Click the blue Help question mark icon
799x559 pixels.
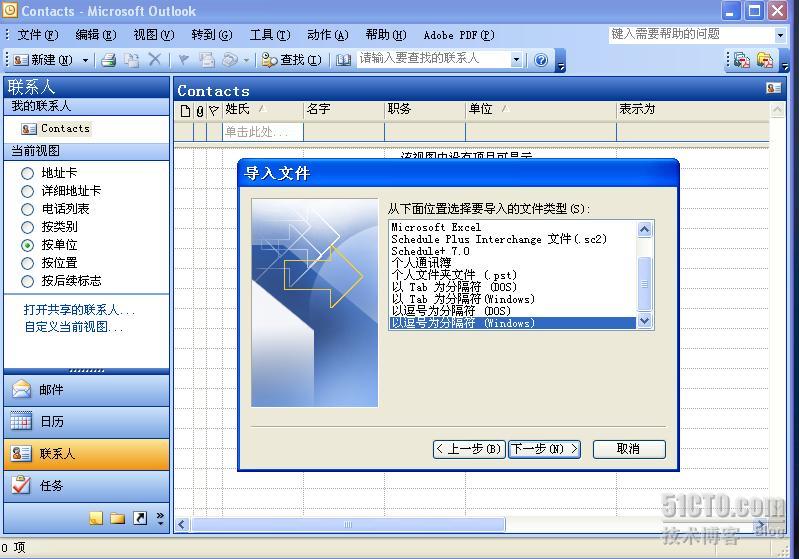[541, 60]
